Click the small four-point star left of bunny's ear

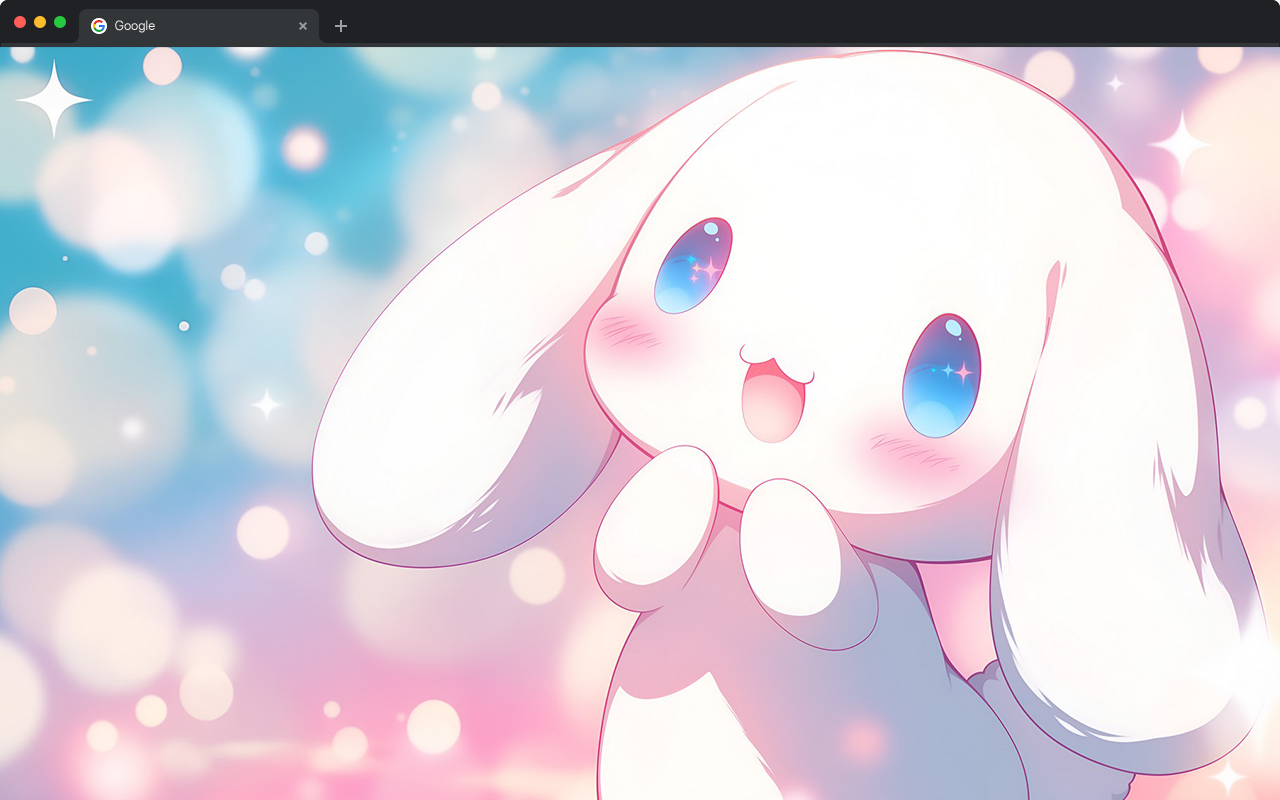[266, 405]
